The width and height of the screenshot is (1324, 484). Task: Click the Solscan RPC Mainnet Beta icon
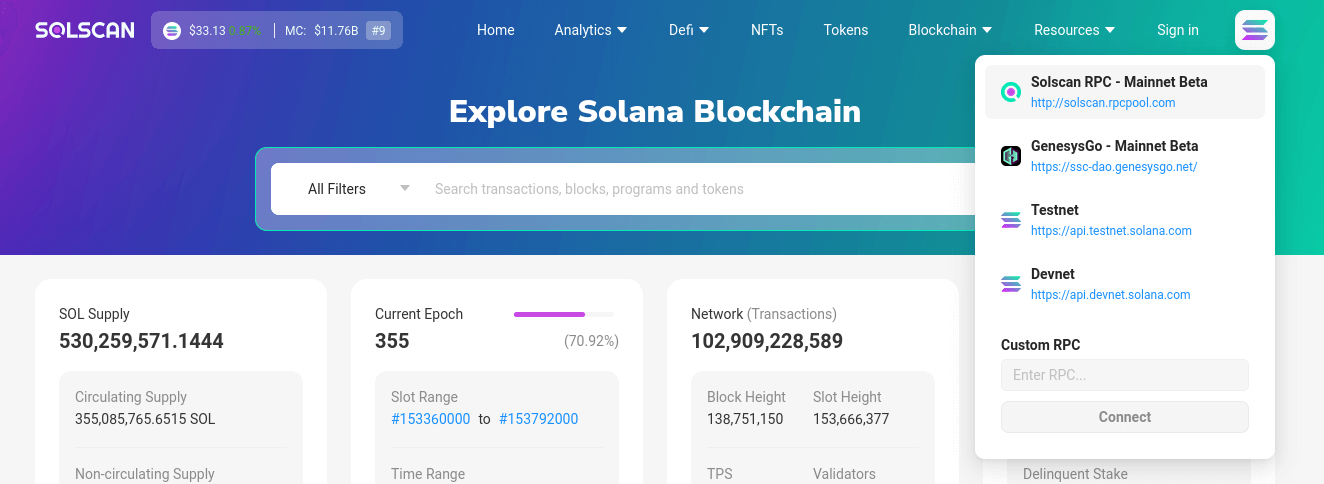click(1011, 92)
